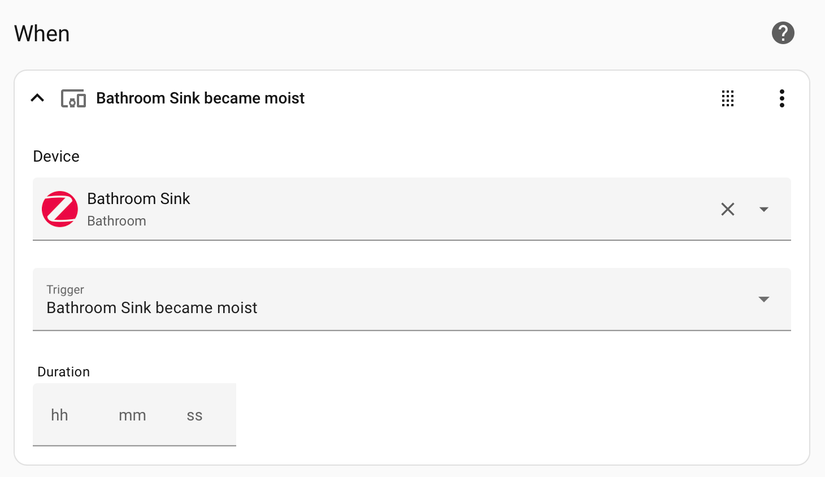Collapse the Bathroom Sink trigger card
This screenshot has height=477, width=825.
point(38,98)
